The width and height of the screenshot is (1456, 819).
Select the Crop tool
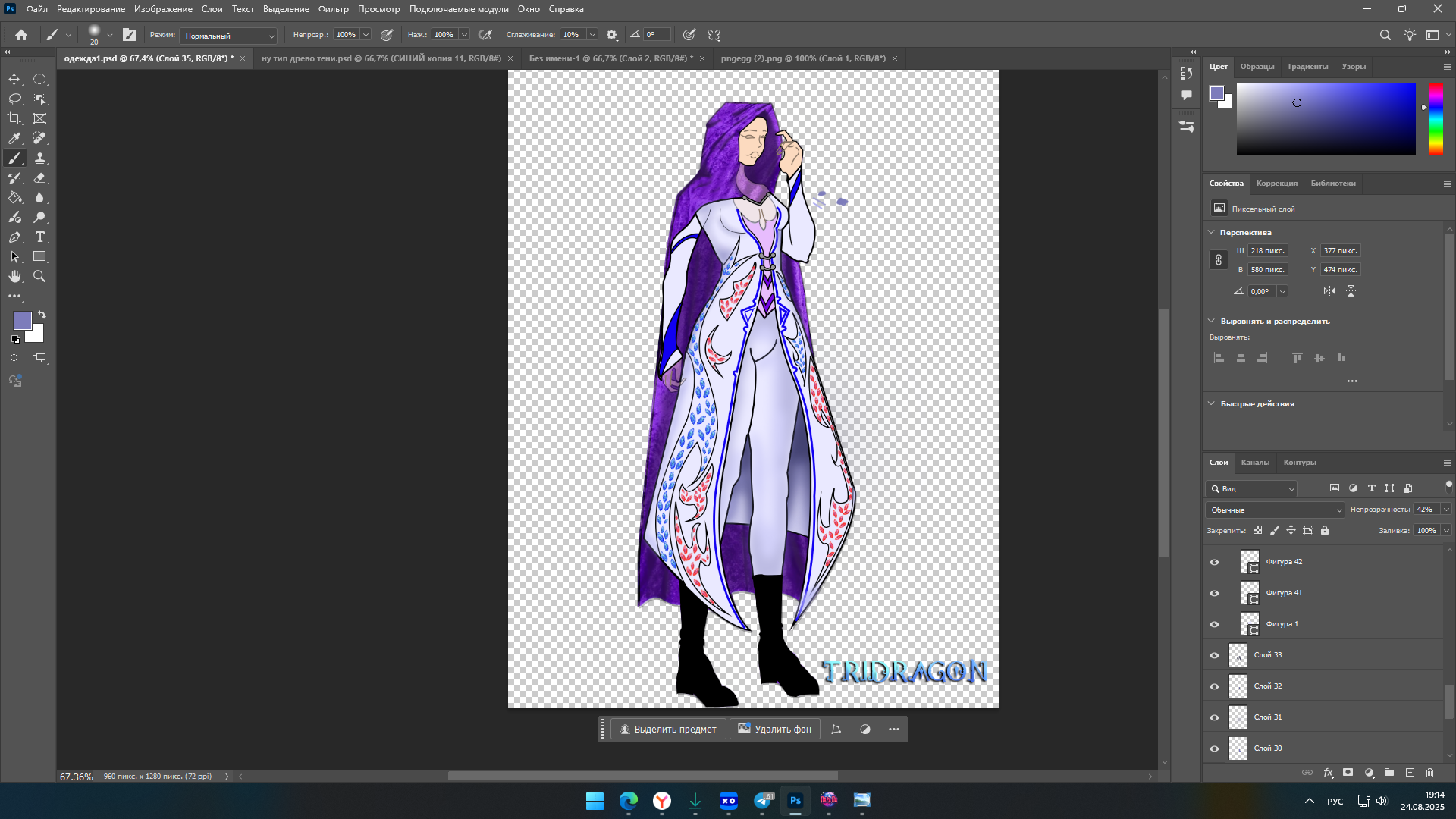tap(14, 118)
